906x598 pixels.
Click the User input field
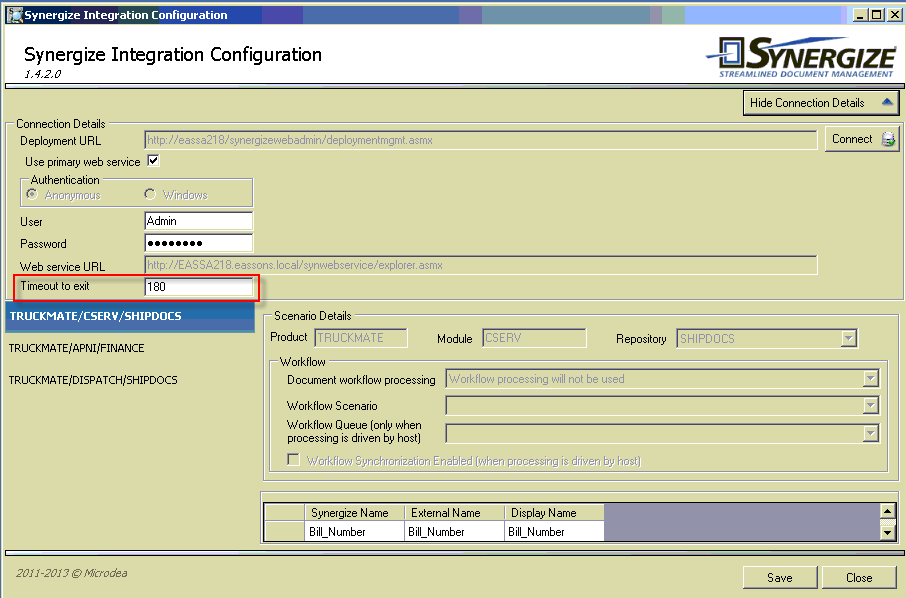coord(198,221)
